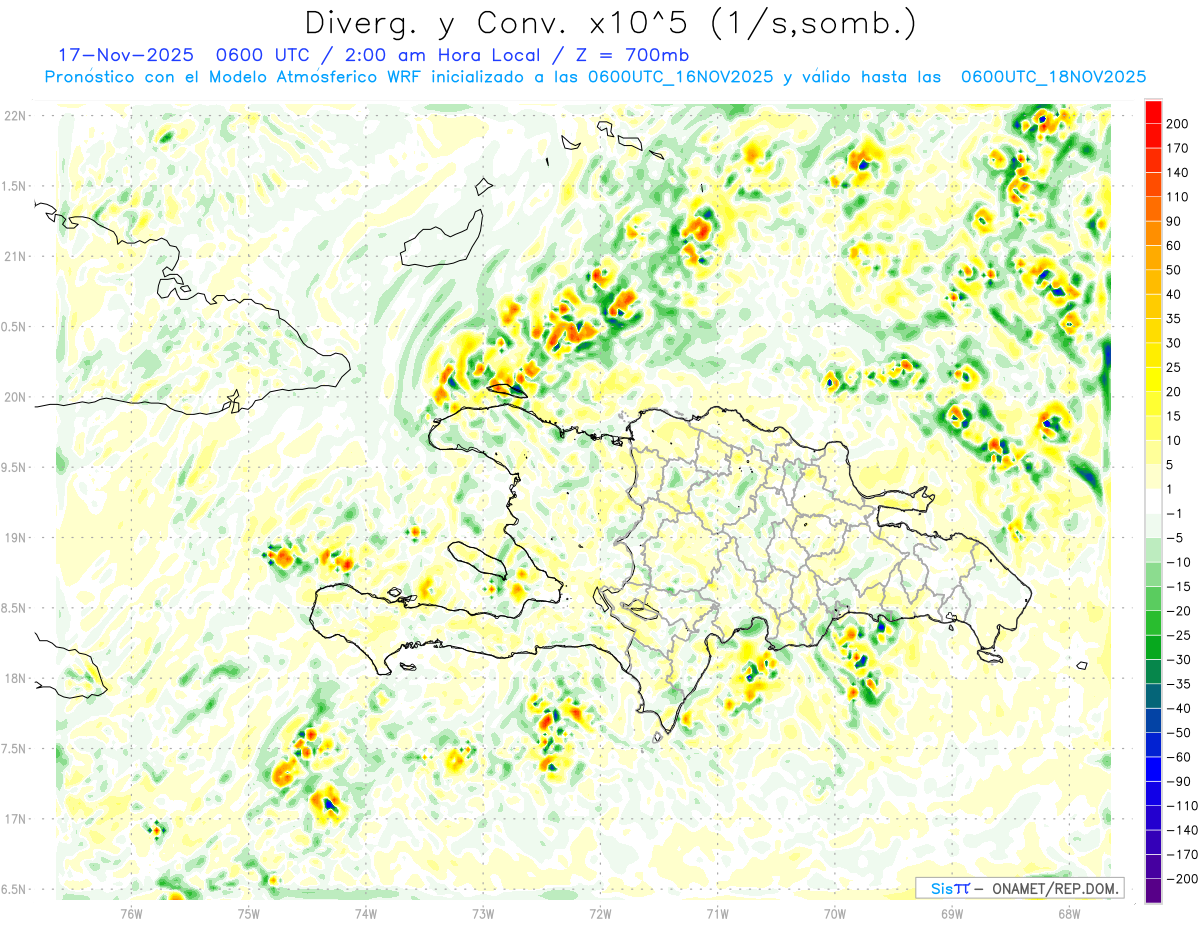
Task: Click the chart title "Diverg. y Conv. x10^5"
Action: (500, 22)
